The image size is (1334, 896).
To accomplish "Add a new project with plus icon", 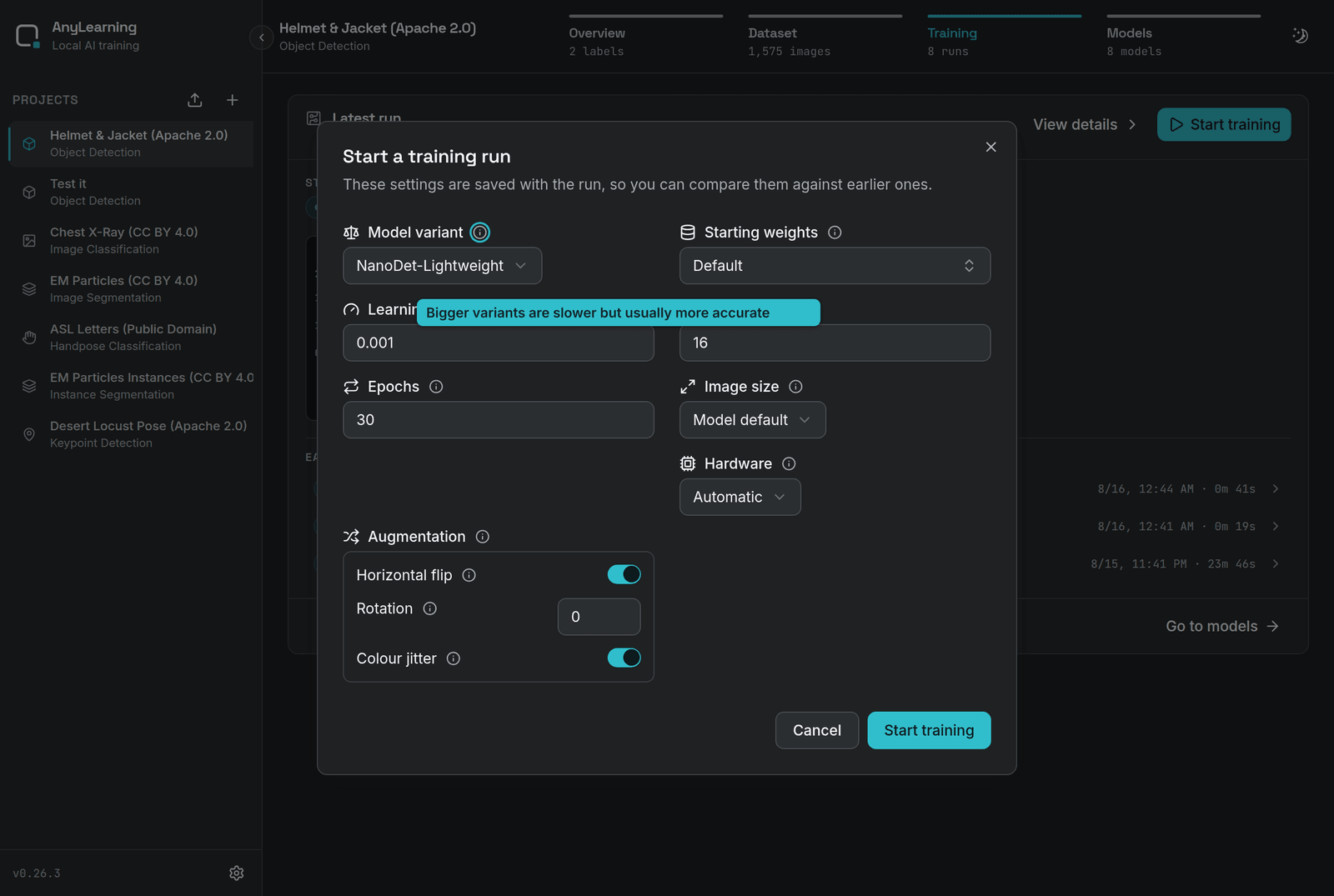I will (x=233, y=100).
